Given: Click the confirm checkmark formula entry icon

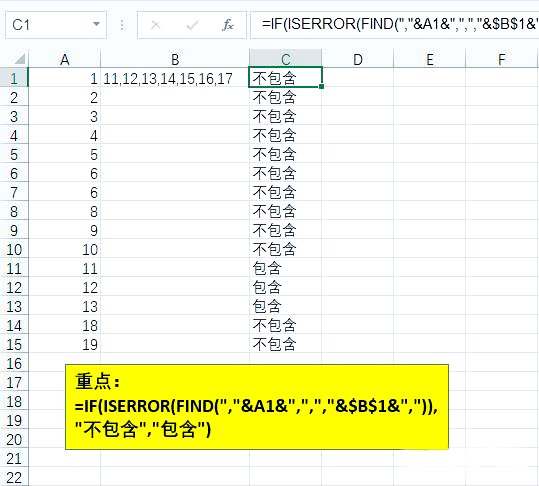Looking at the screenshot, I should click(192, 25).
